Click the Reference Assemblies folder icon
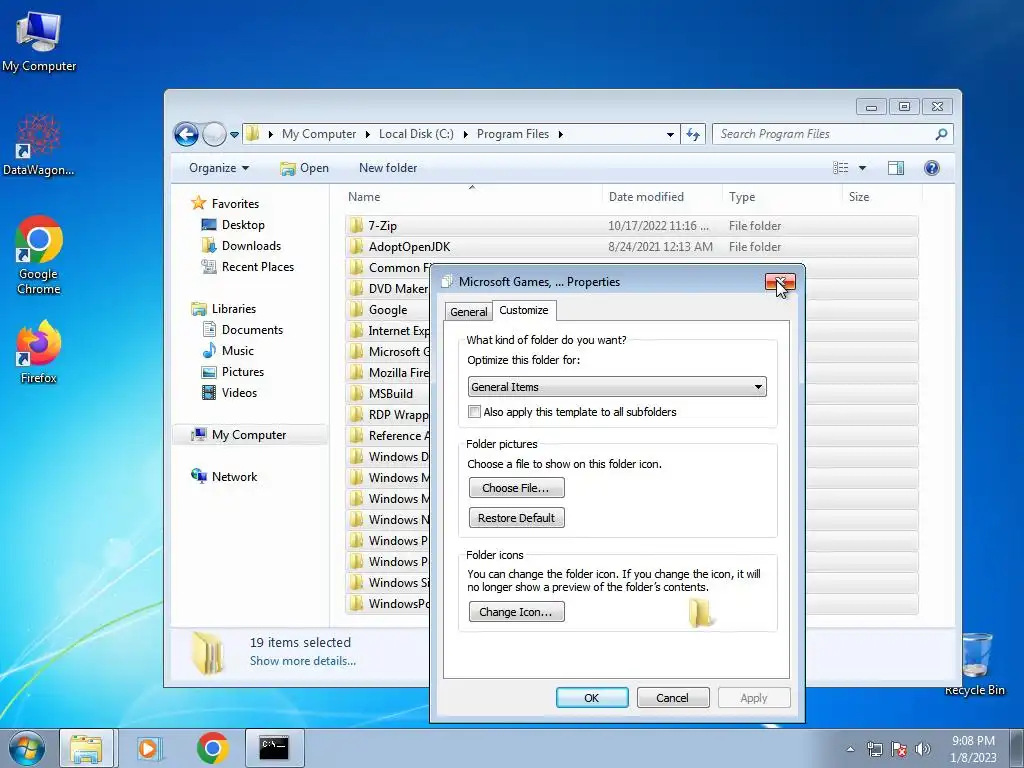This screenshot has height=768, width=1024. [356, 435]
